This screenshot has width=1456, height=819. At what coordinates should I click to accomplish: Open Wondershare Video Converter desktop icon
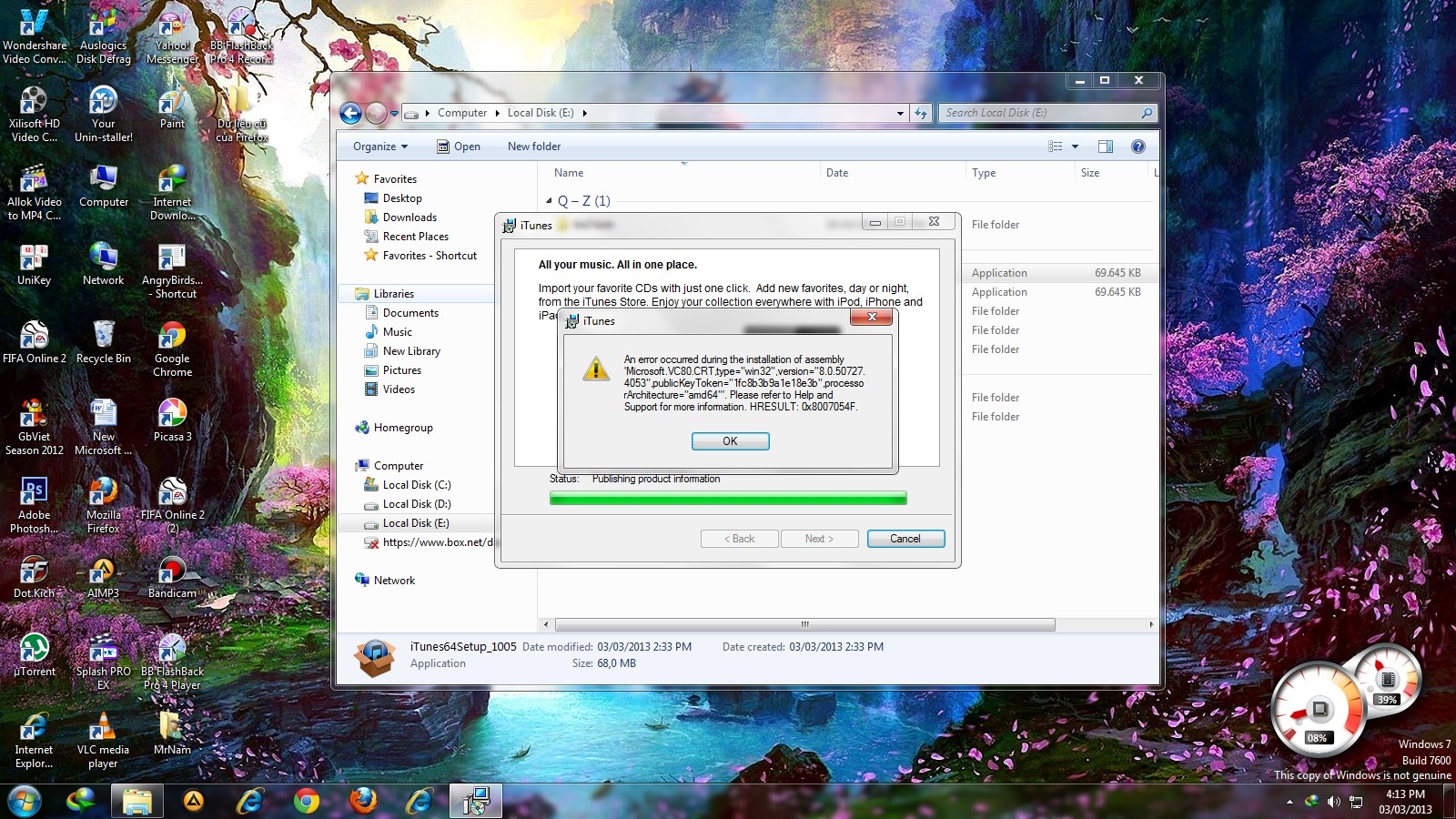coord(35,36)
